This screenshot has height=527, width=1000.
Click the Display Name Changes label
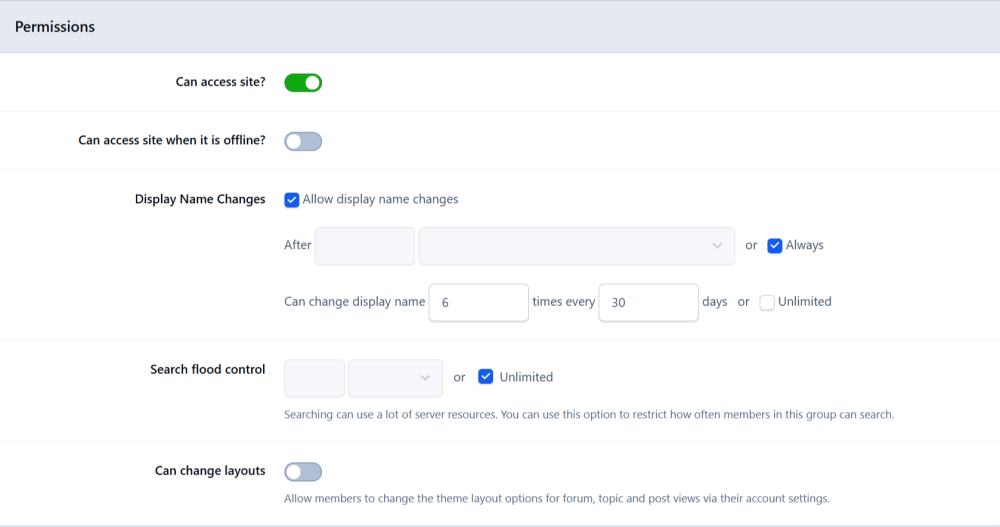coord(200,199)
